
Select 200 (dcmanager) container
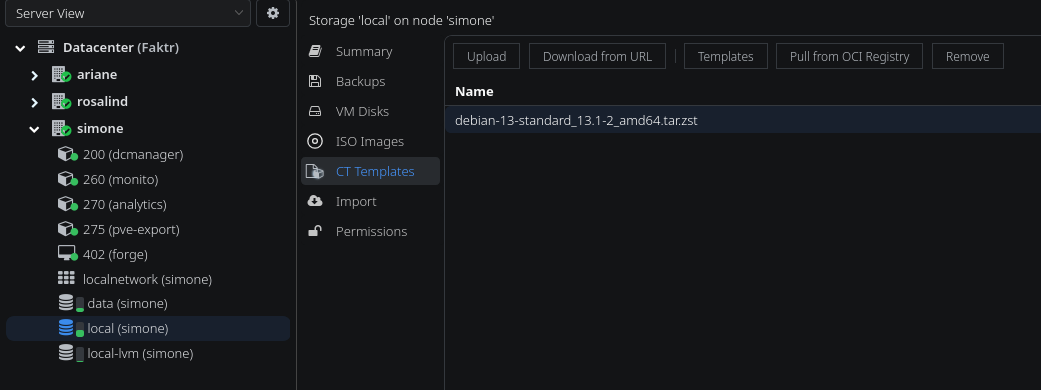[x=133, y=154]
